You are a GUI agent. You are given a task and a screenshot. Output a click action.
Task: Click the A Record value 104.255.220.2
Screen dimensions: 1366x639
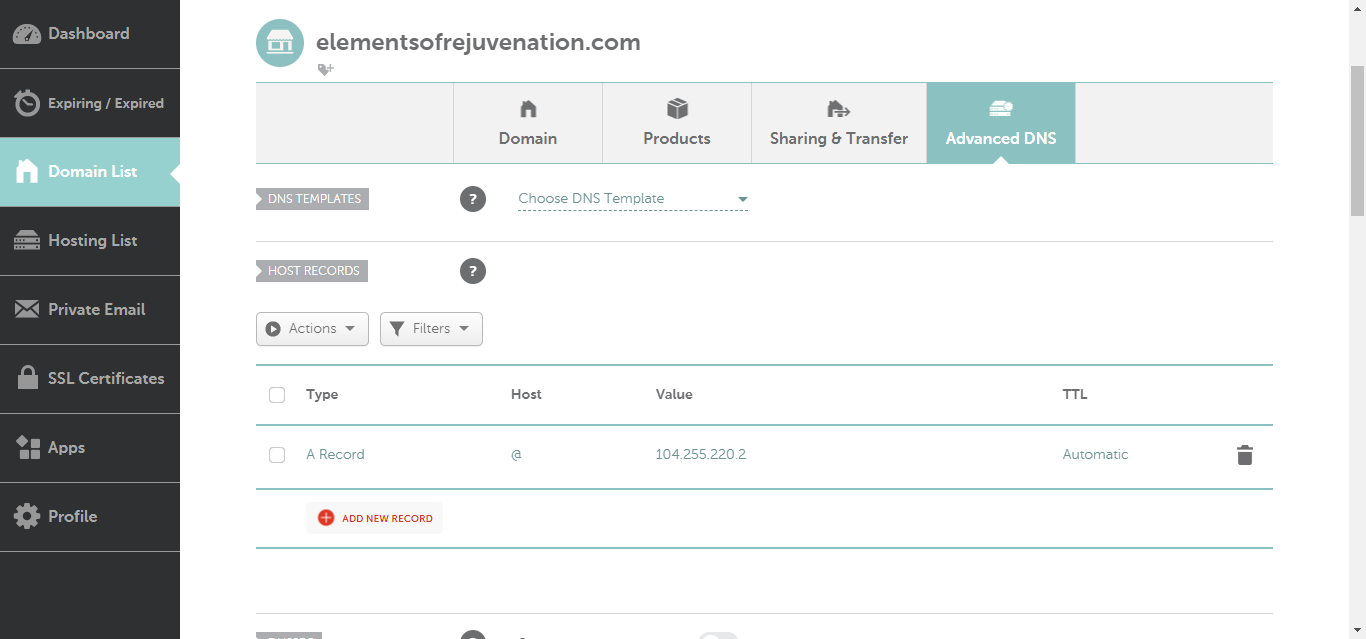[701, 455]
